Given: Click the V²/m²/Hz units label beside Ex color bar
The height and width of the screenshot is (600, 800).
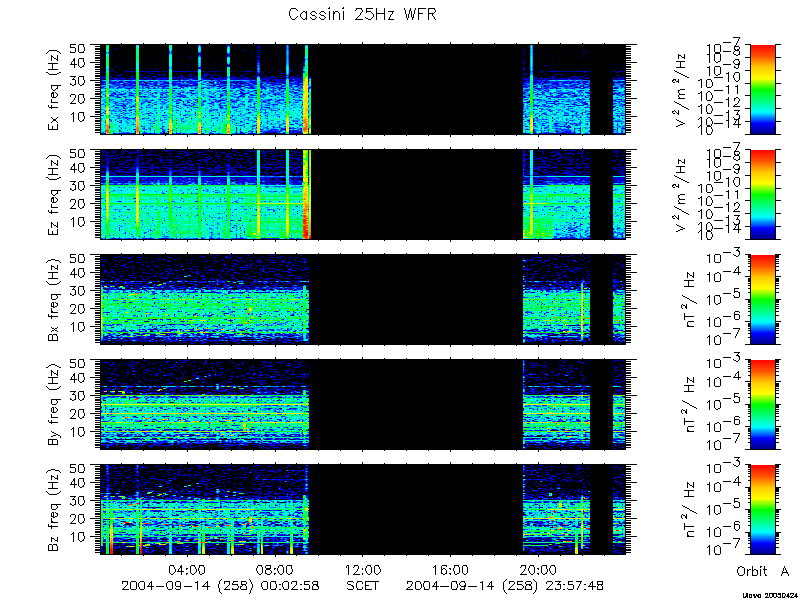Looking at the screenshot, I should (x=682, y=90).
